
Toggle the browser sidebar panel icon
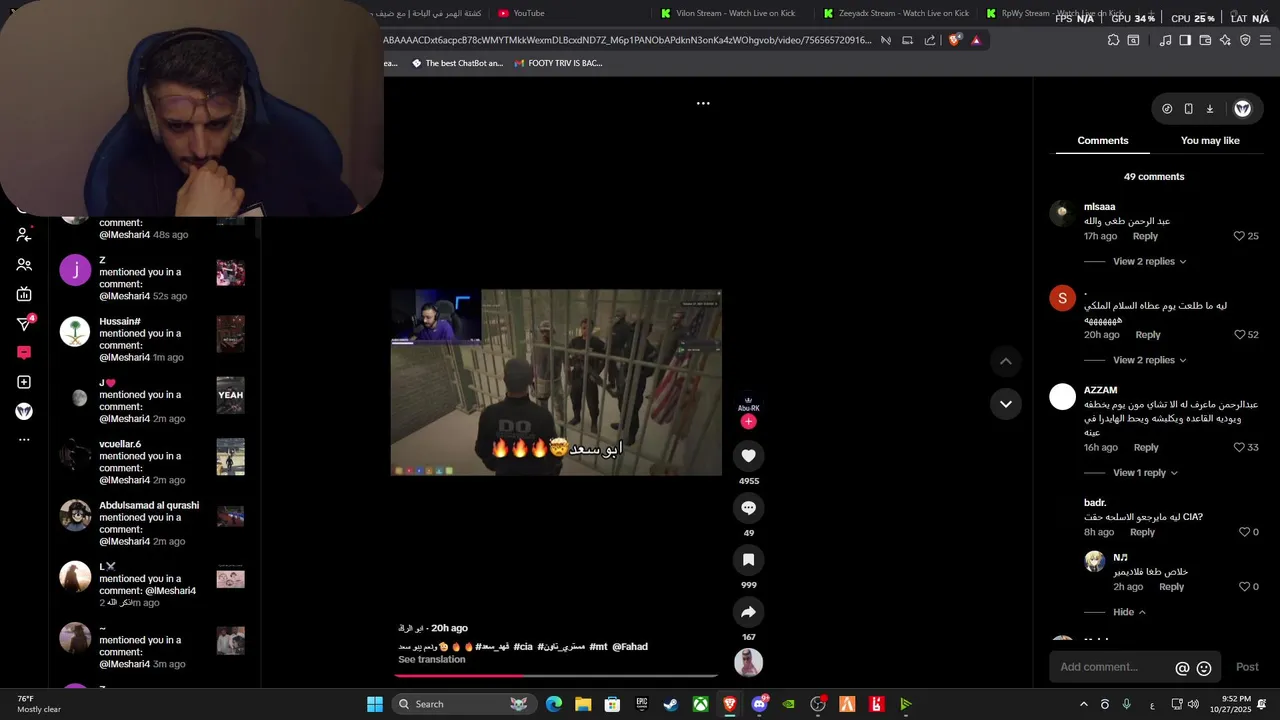point(1185,40)
